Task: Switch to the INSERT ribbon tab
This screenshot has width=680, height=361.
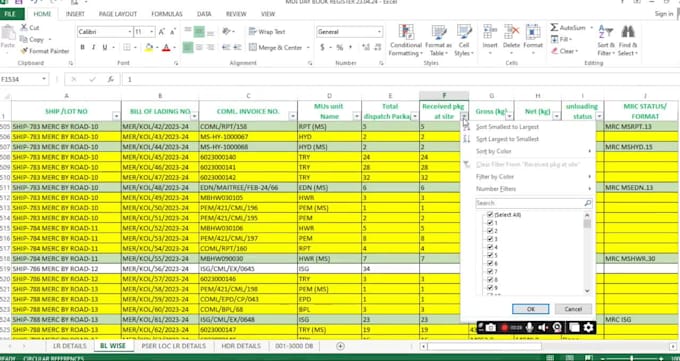Action: coord(75,14)
